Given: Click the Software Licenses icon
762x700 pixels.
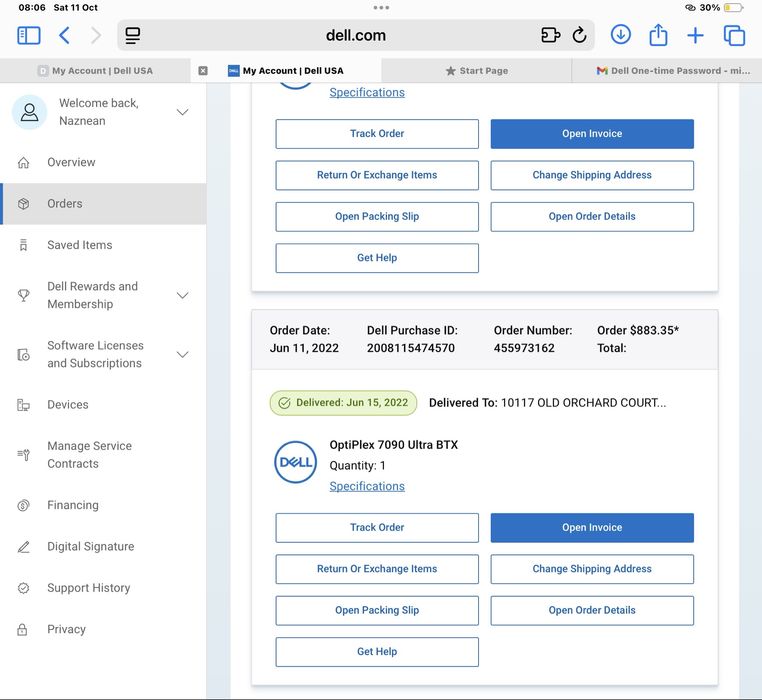Looking at the screenshot, I should click(x=23, y=354).
